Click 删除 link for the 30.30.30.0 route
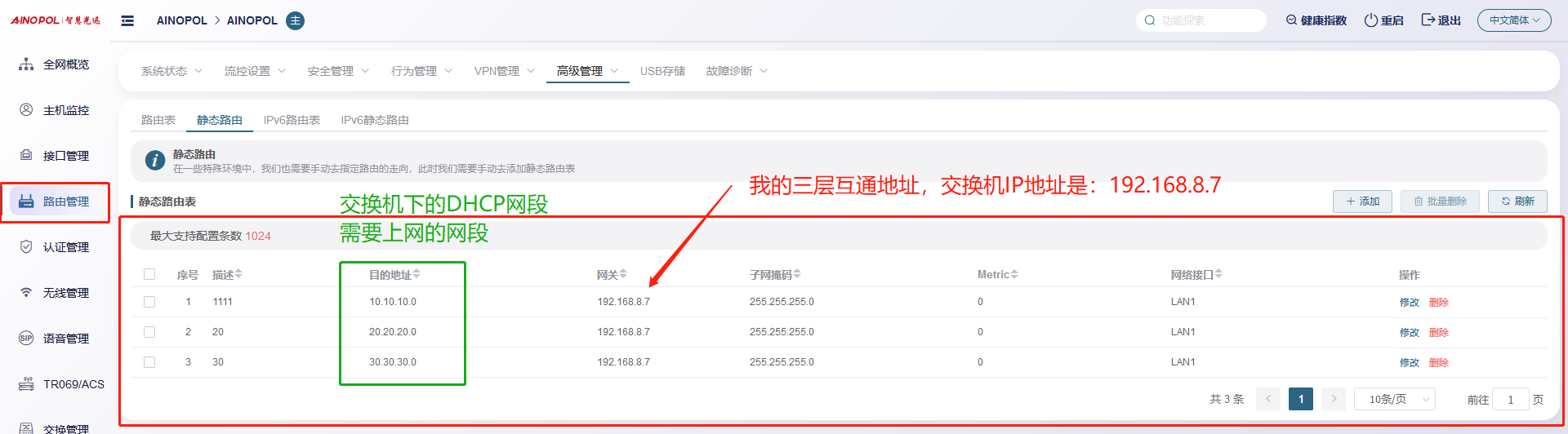Viewport: 1568px width, 434px height. tap(1438, 363)
